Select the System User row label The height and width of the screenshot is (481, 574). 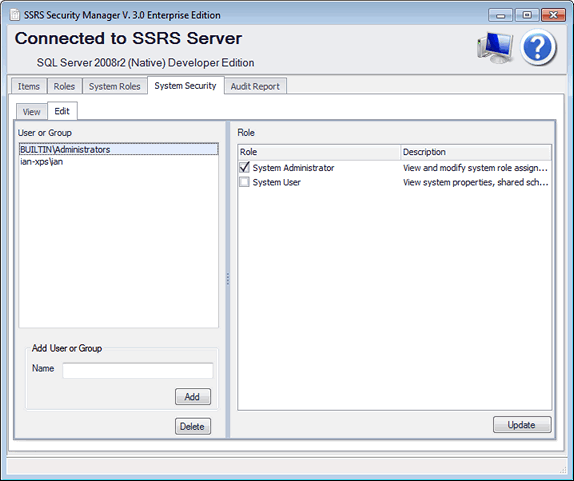tap(276, 182)
